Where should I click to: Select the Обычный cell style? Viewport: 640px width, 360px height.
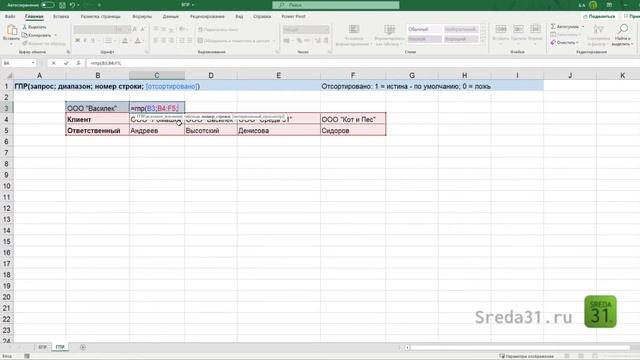coord(424,29)
